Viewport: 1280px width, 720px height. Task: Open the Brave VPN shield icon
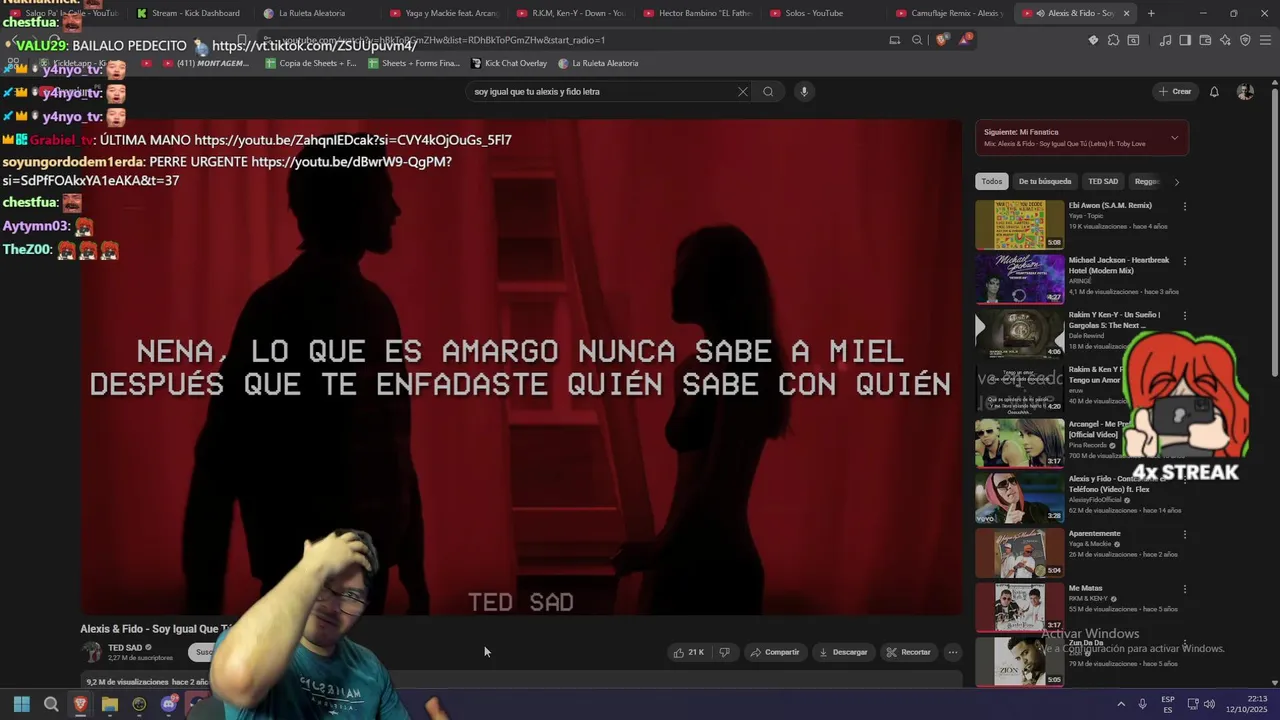[1245, 40]
